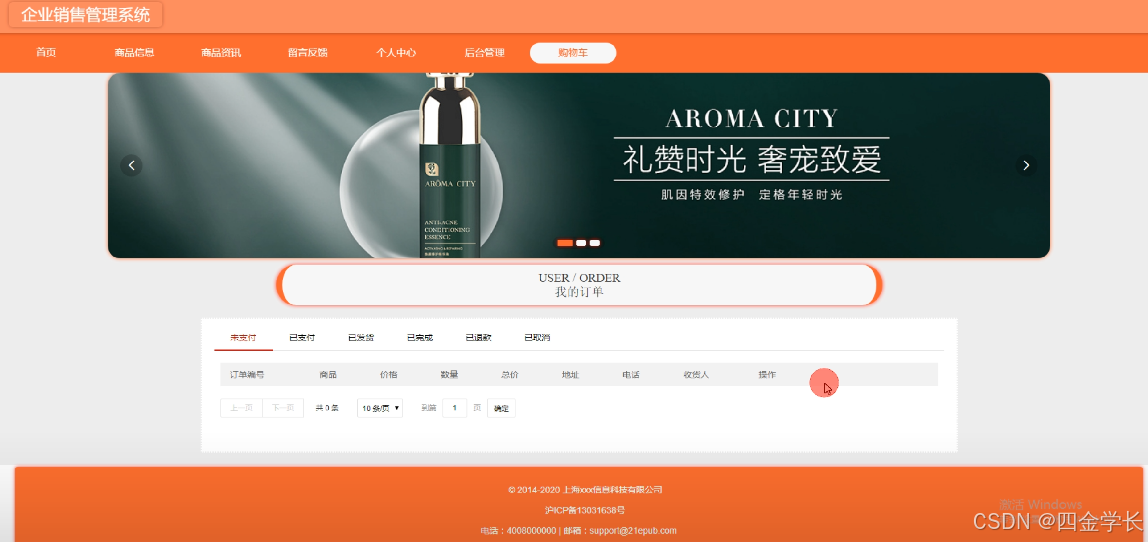Select the second carousel indicator dot

581,242
